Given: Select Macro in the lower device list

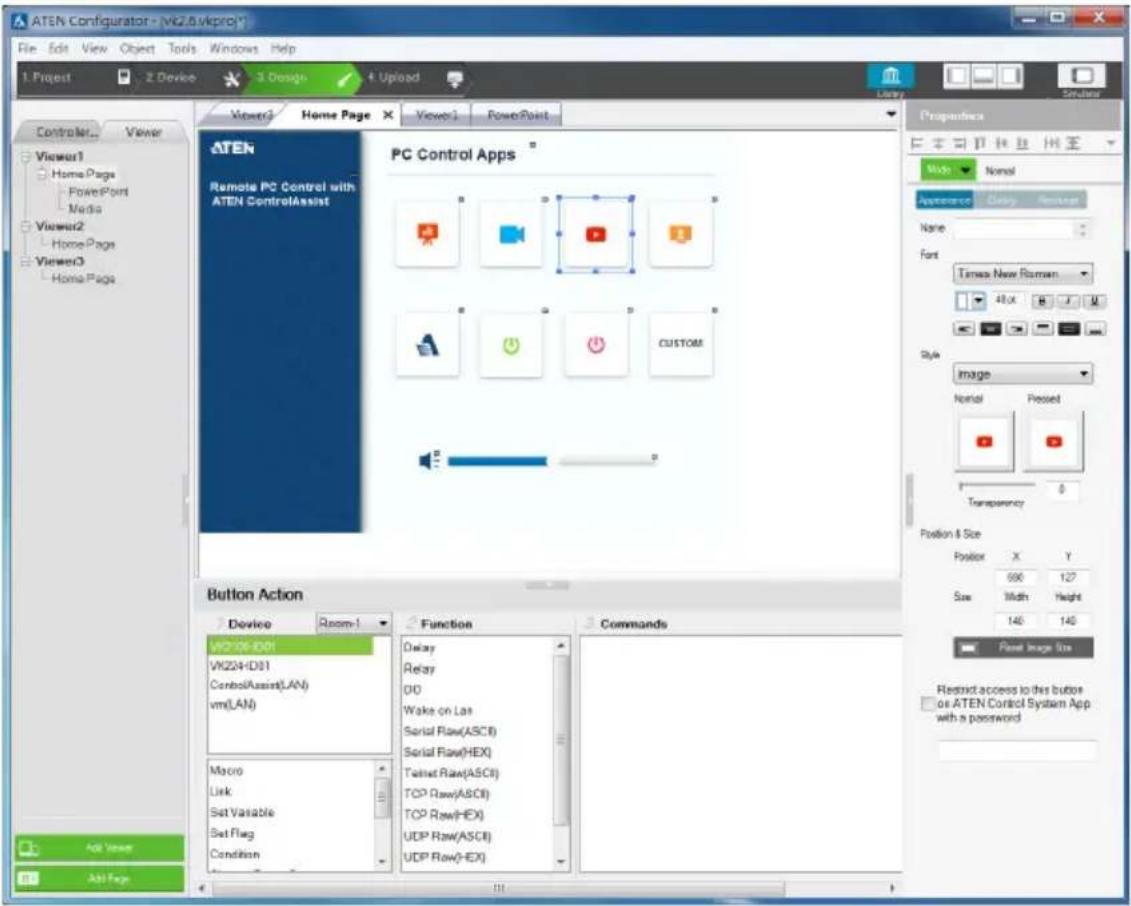Looking at the screenshot, I should 226,770.
